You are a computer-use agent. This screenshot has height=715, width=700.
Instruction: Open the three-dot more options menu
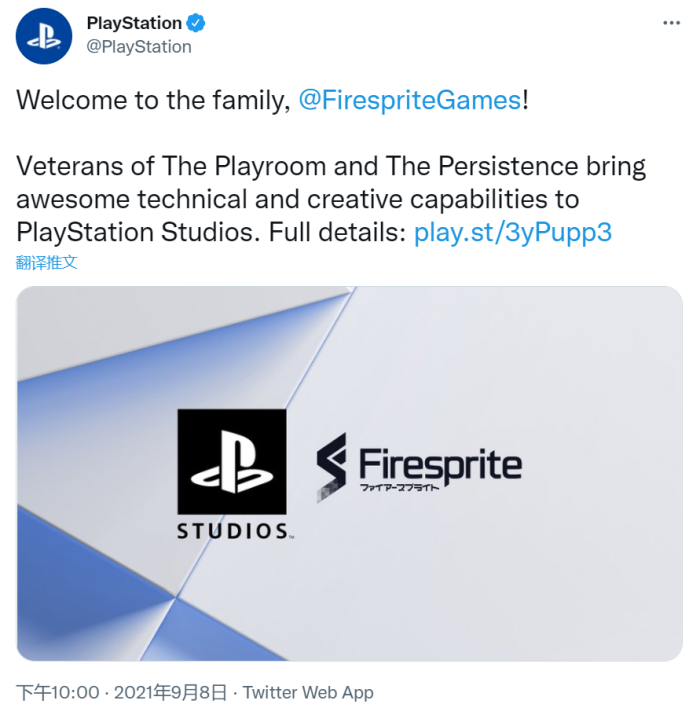(x=671, y=23)
